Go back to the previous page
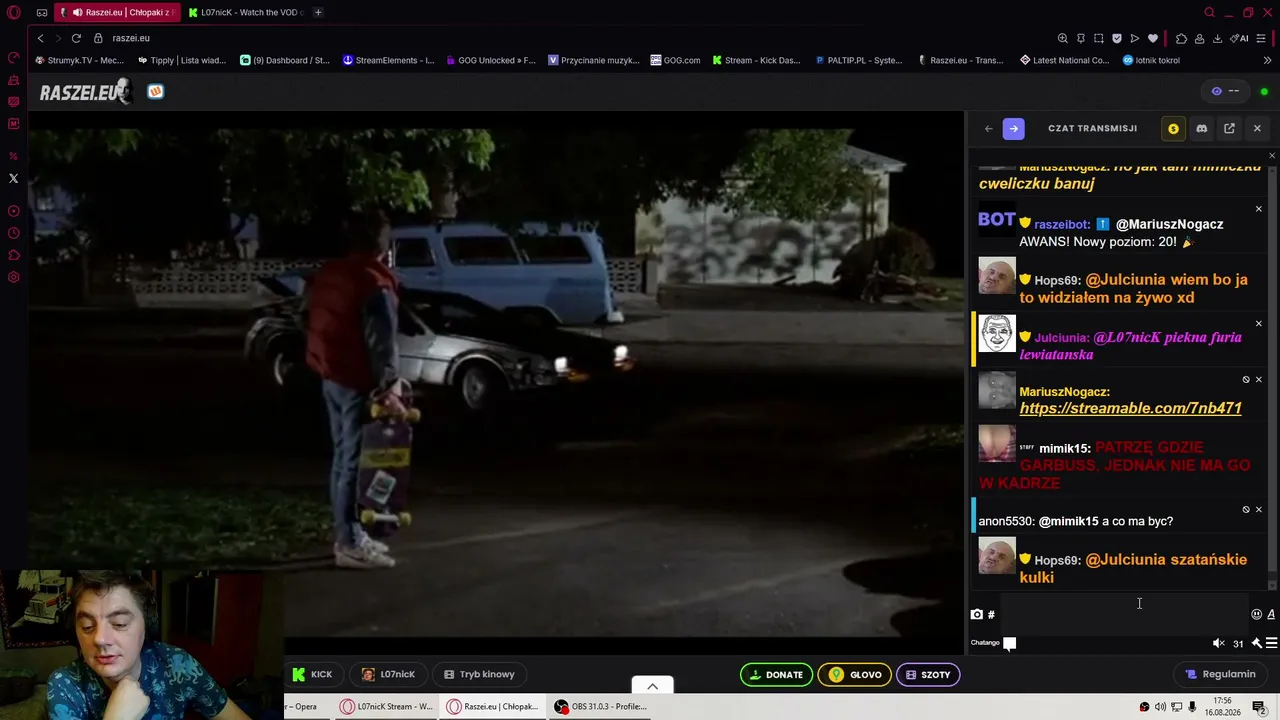 click(x=40, y=38)
